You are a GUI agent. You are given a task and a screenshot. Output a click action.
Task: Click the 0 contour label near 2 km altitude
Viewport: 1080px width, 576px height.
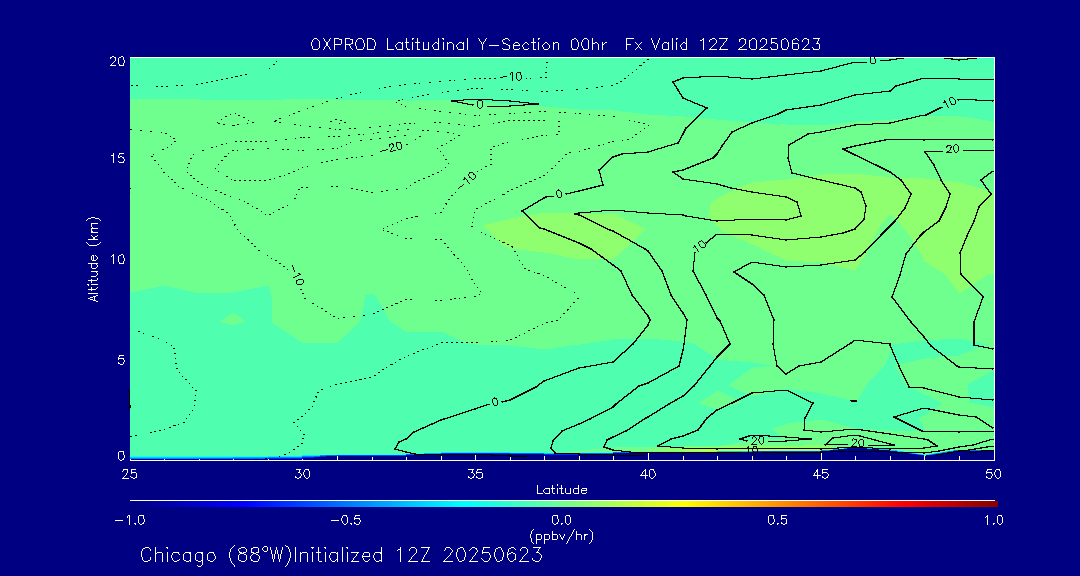click(494, 402)
